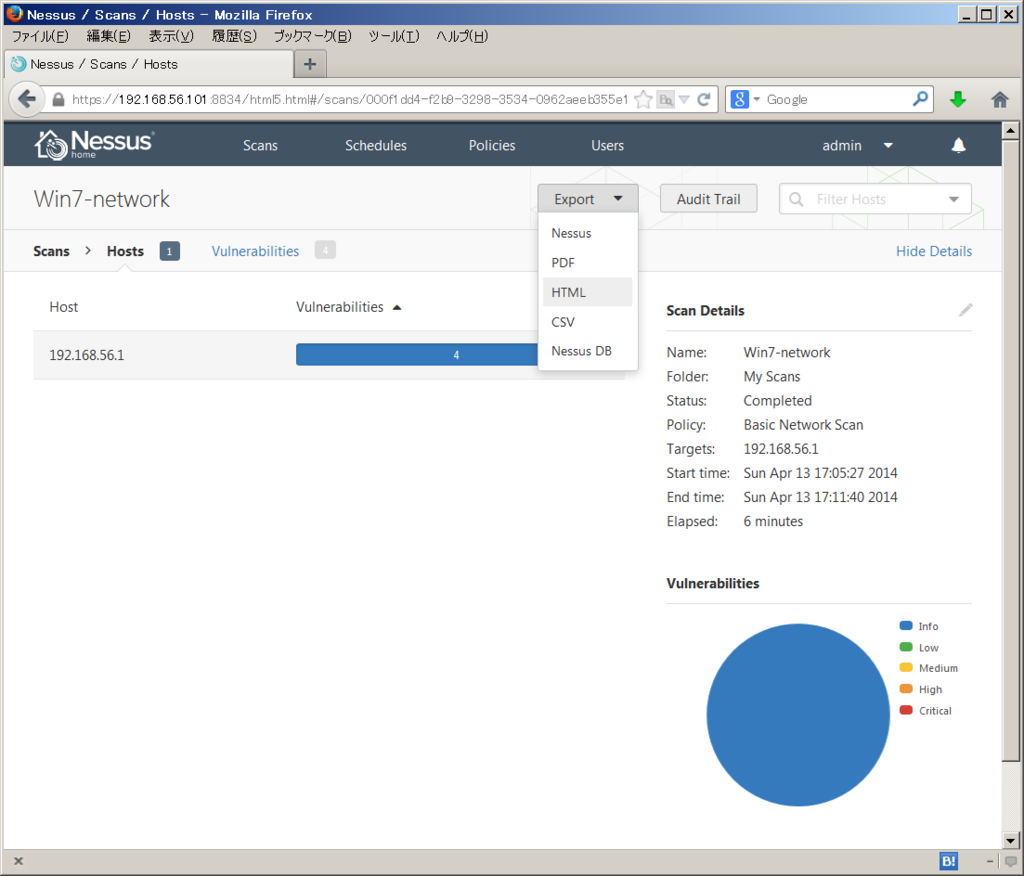The image size is (1024, 876).
Task: Click the bookmarks list icon in URL bar
Action: pyautogui.click(x=665, y=99)
